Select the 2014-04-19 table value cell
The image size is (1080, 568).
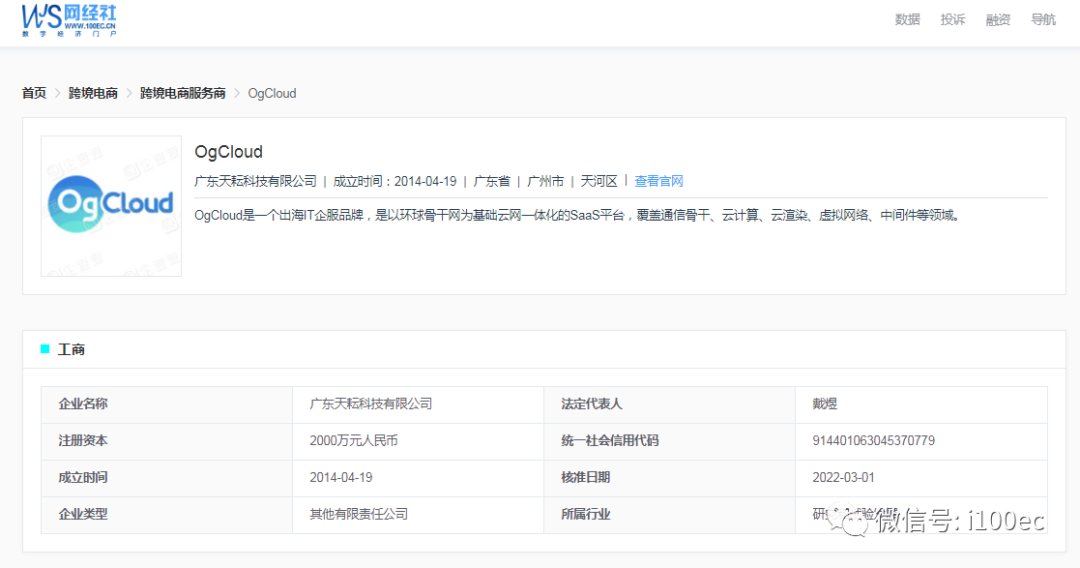(418, 478)
